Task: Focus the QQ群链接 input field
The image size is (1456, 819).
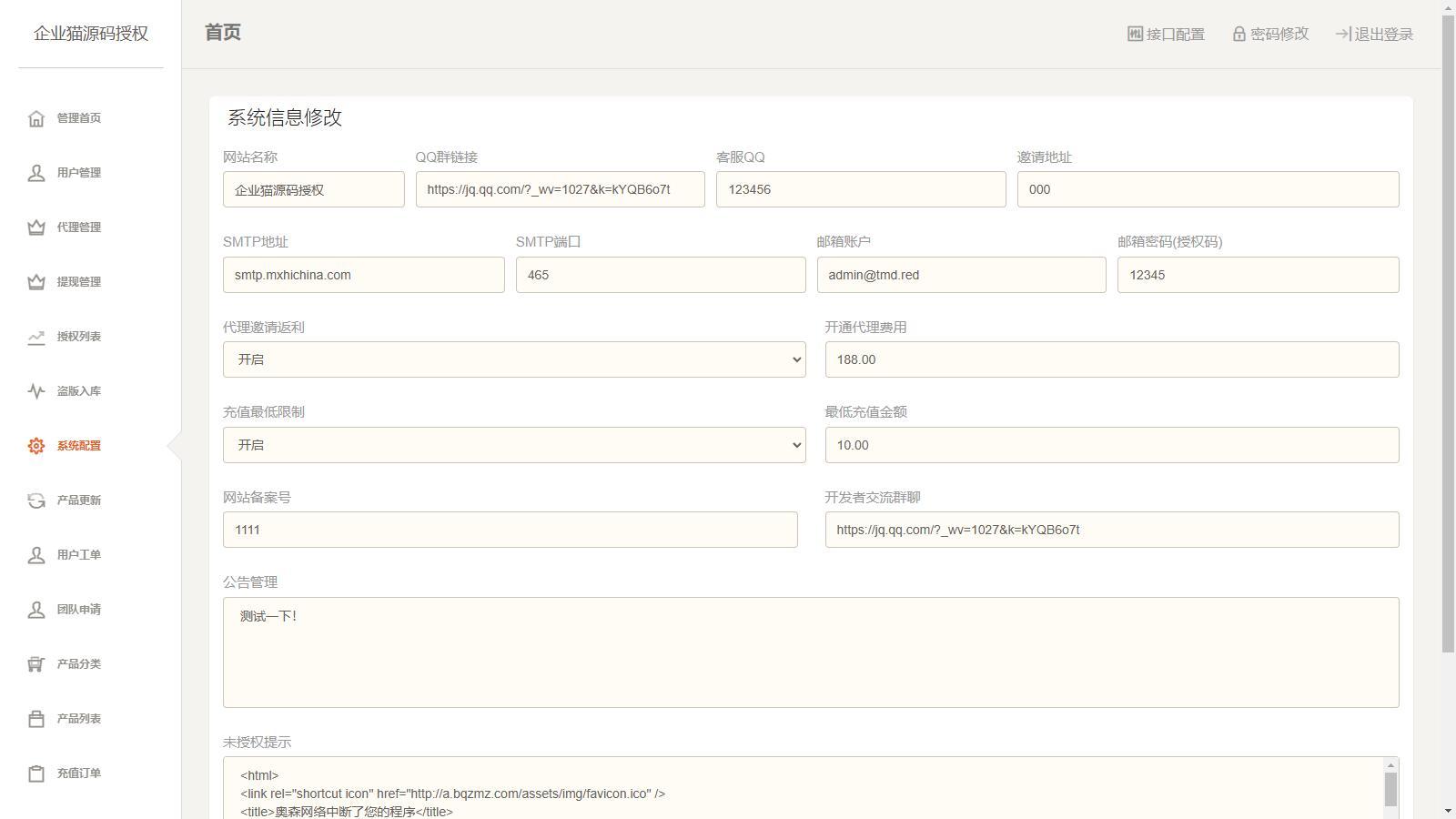Action: point(561,189)
